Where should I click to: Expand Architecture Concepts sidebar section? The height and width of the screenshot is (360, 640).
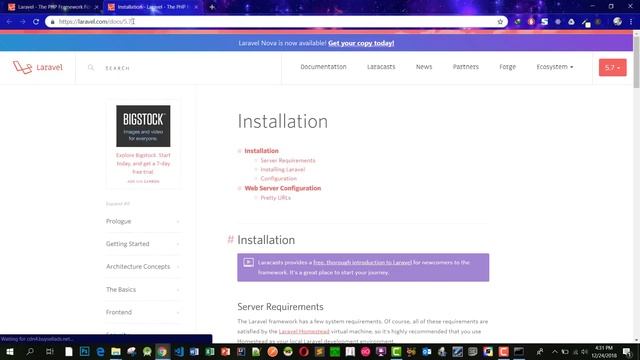tap(143, 267)
